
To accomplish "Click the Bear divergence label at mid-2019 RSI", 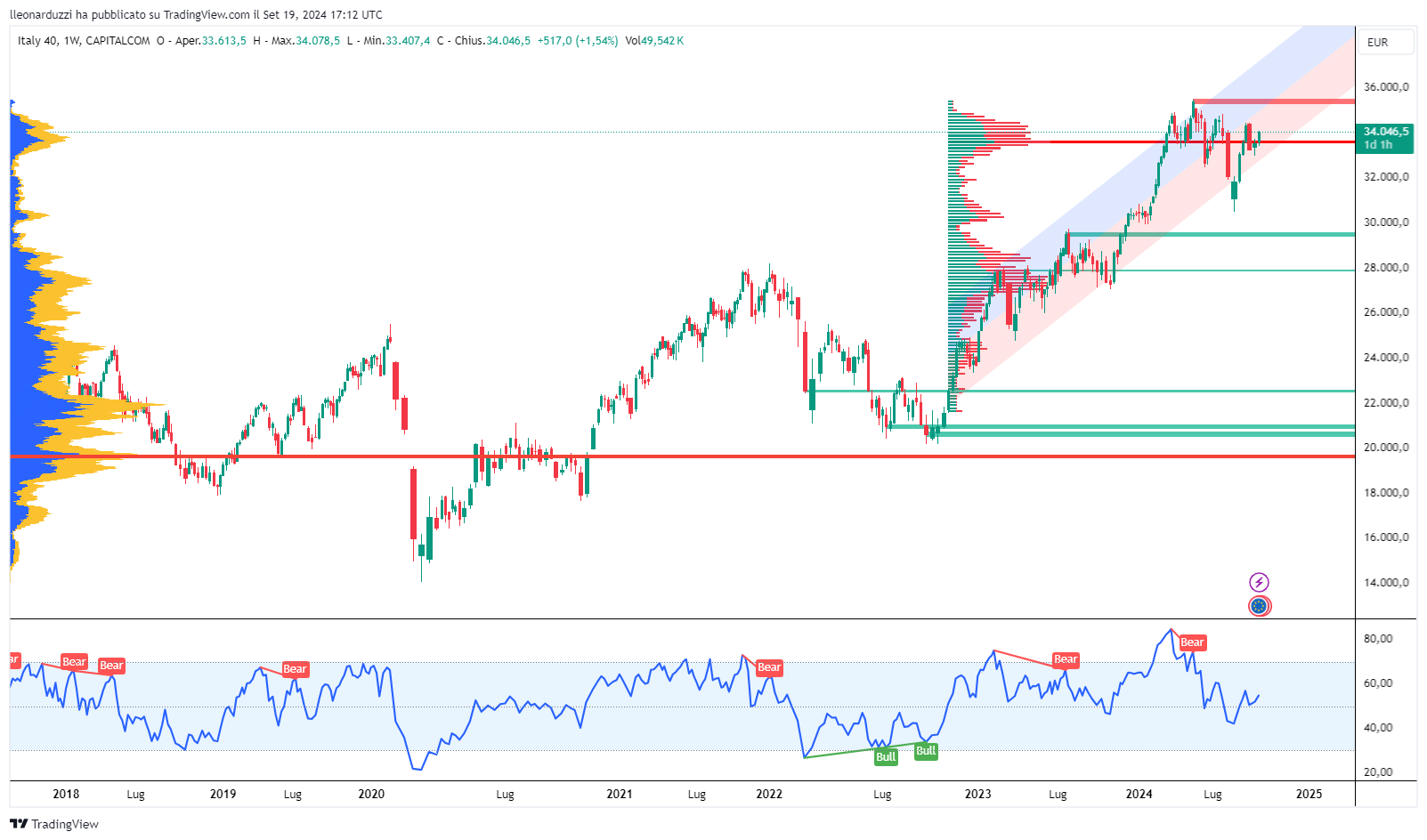I will (295, 669).
